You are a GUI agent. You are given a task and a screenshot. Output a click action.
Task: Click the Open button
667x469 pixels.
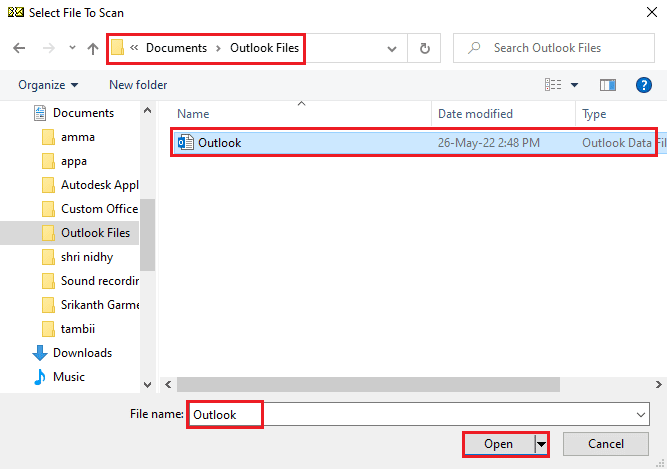click(499, 444)
